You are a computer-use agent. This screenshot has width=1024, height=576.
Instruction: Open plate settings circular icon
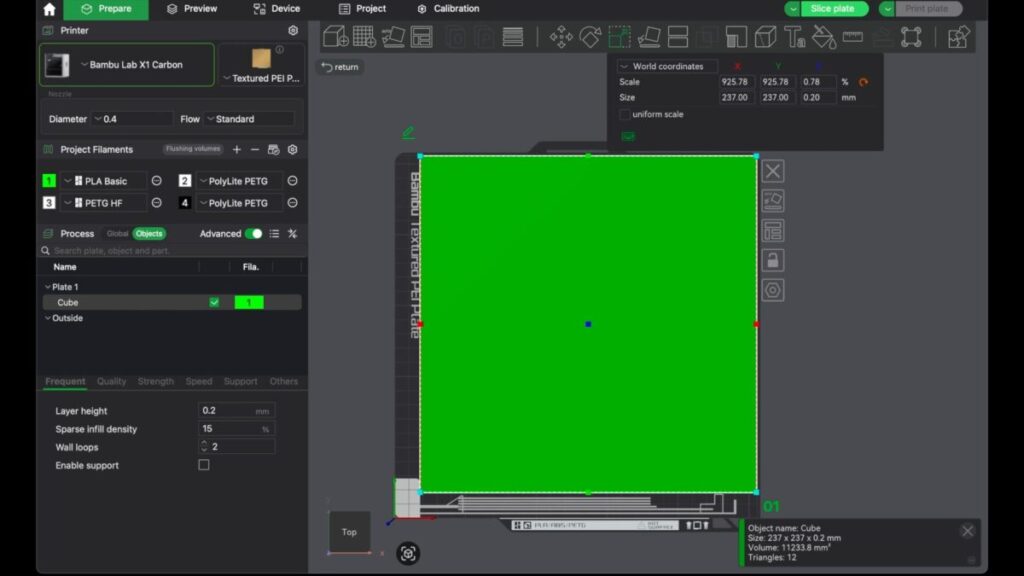(773, 290)
